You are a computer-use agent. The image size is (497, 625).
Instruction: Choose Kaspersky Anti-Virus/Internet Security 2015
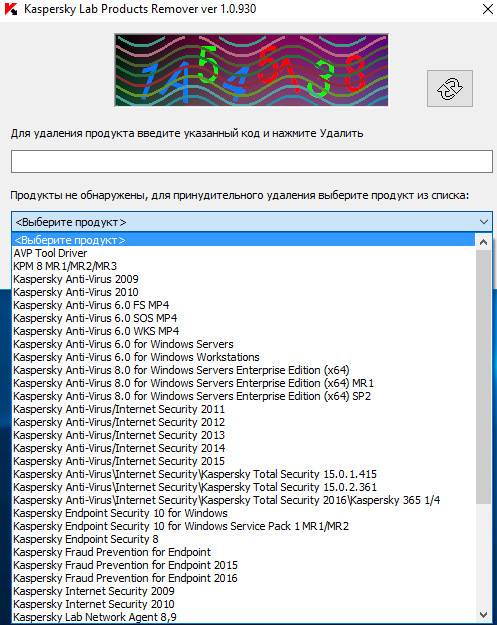[244, 461]
